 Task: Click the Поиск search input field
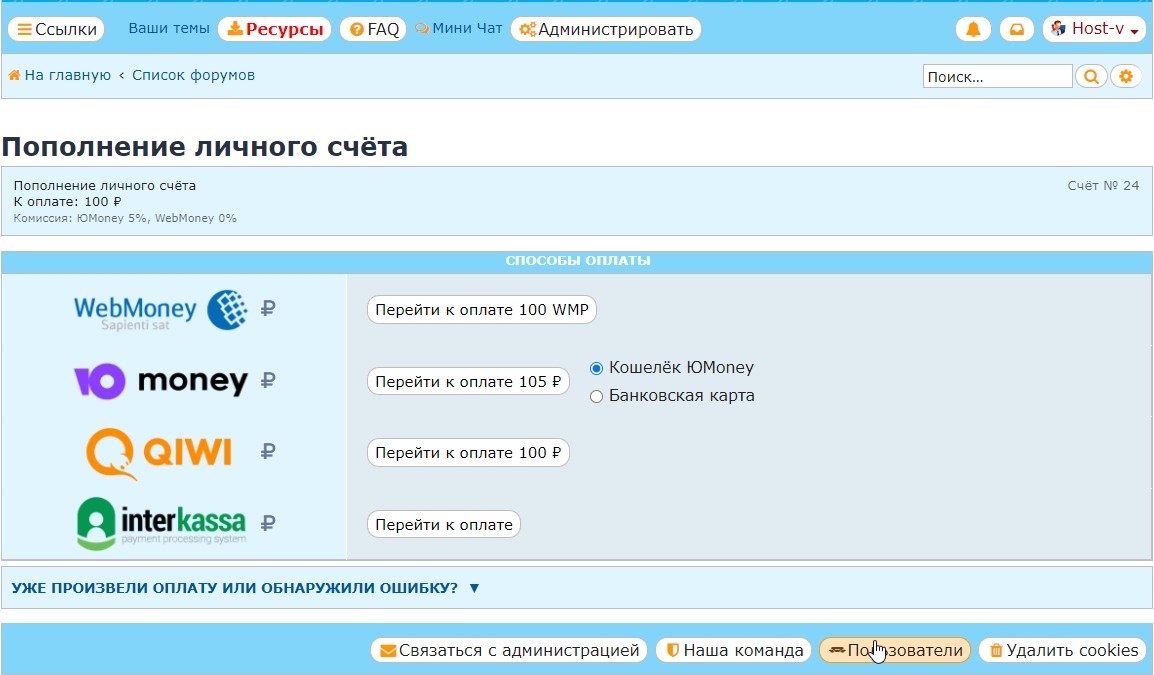click(x=996, y=76)
